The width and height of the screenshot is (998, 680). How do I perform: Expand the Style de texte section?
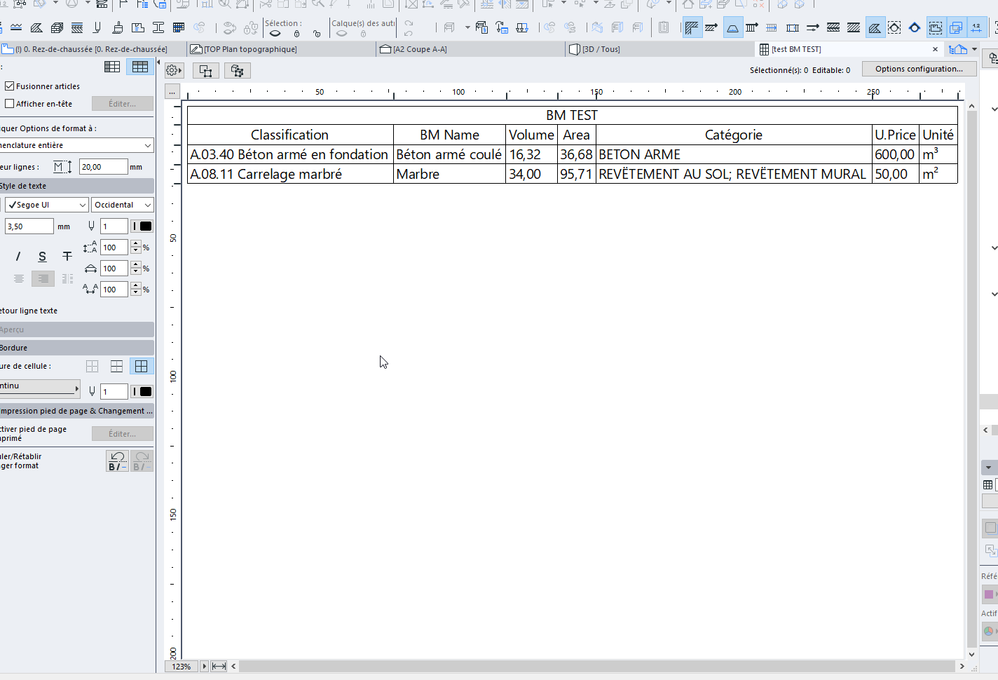(x=76, y=186)
